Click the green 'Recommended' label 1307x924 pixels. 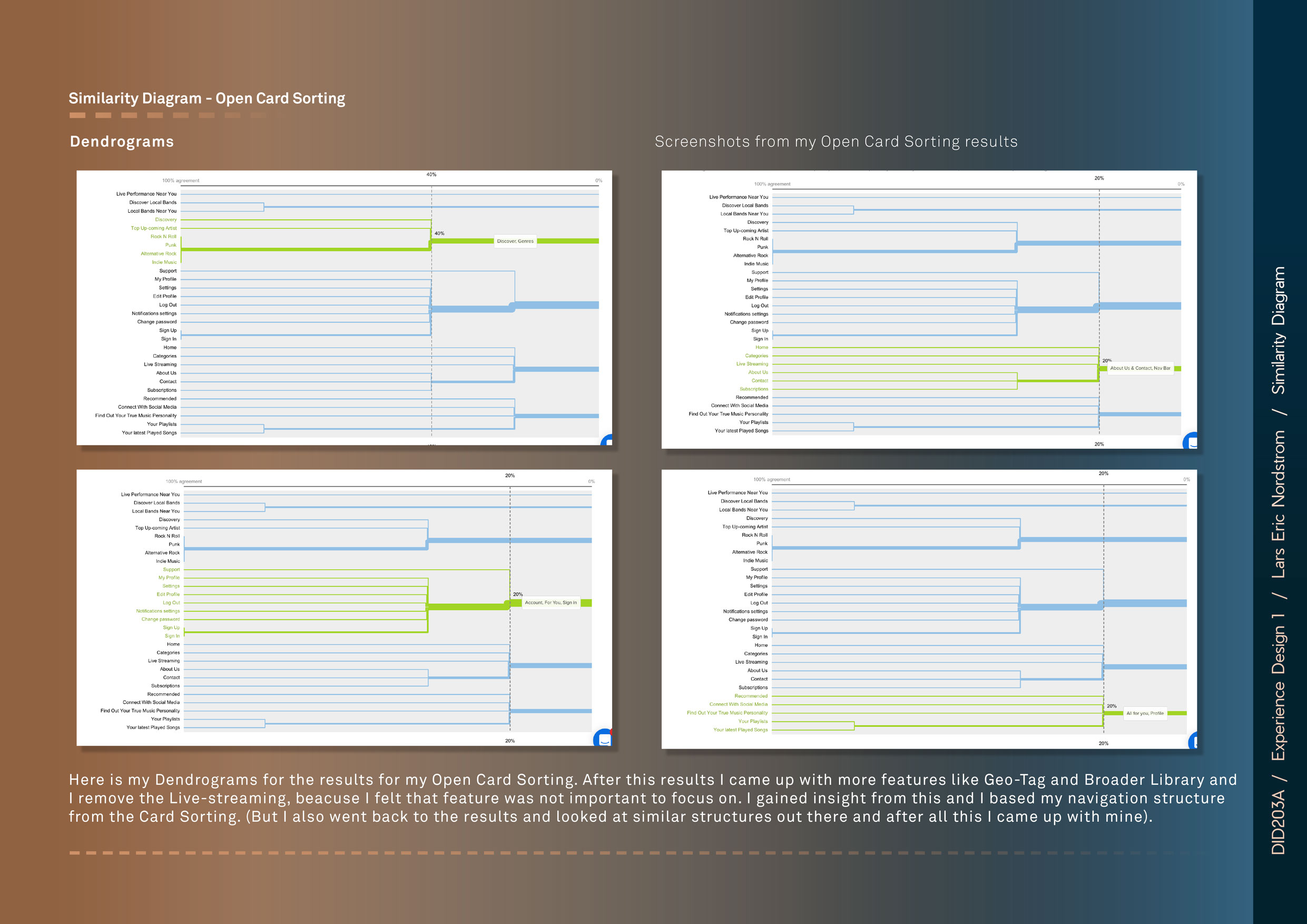(x=751, y=696)
